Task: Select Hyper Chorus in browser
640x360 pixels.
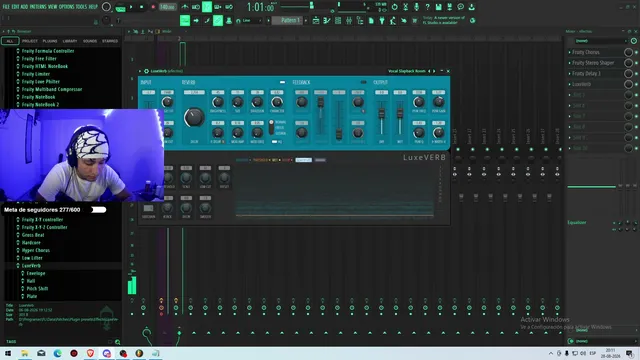Action: [36, 251]
